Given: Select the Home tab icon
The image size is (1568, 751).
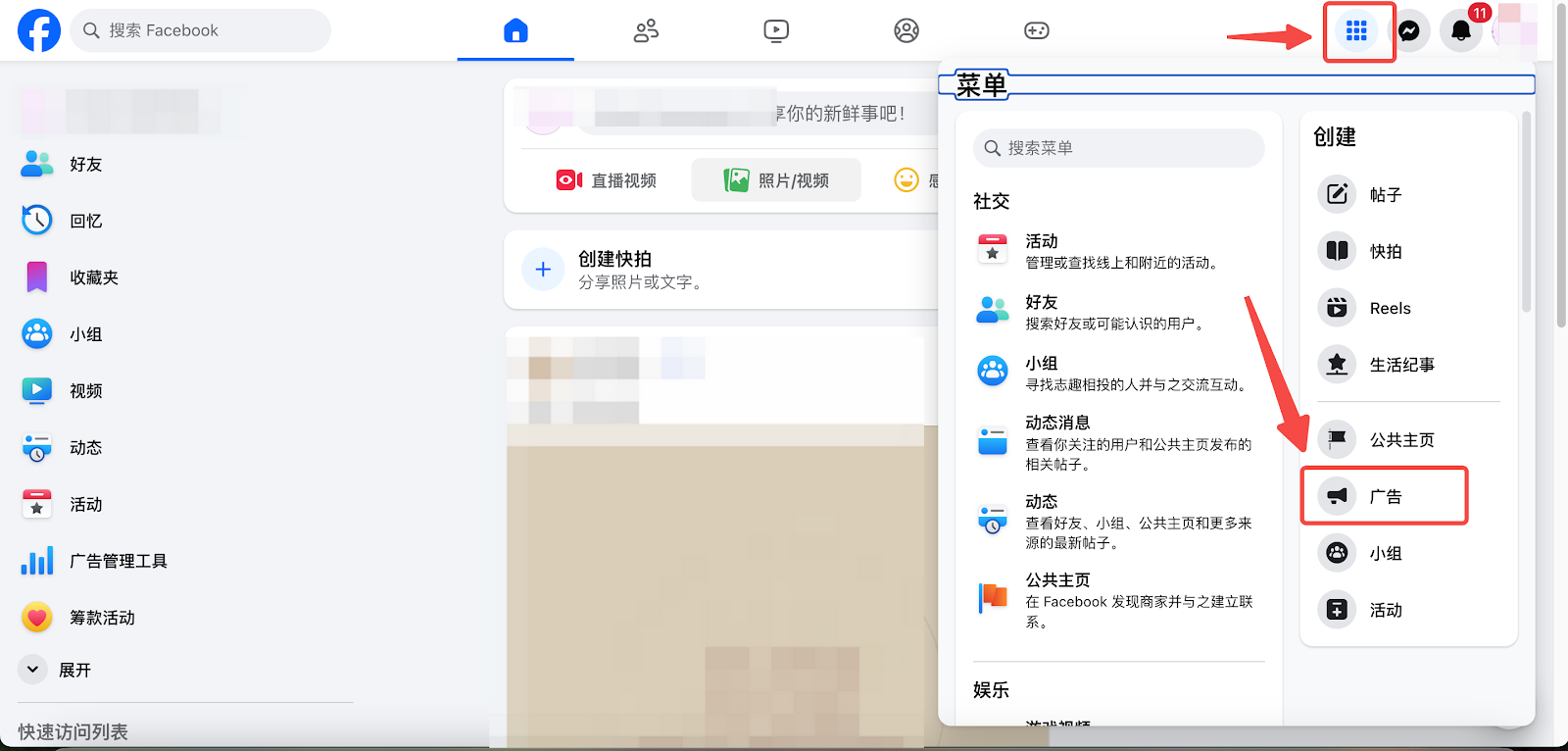Looking at the screenshot, I should pyautogui.click(x=515, y=30).
